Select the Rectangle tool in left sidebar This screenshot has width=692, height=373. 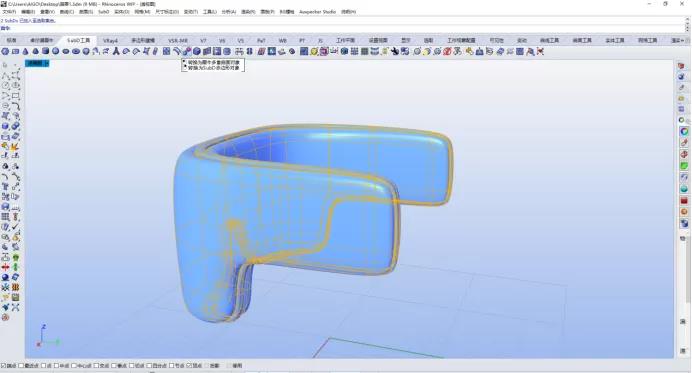tap(15, 96)
